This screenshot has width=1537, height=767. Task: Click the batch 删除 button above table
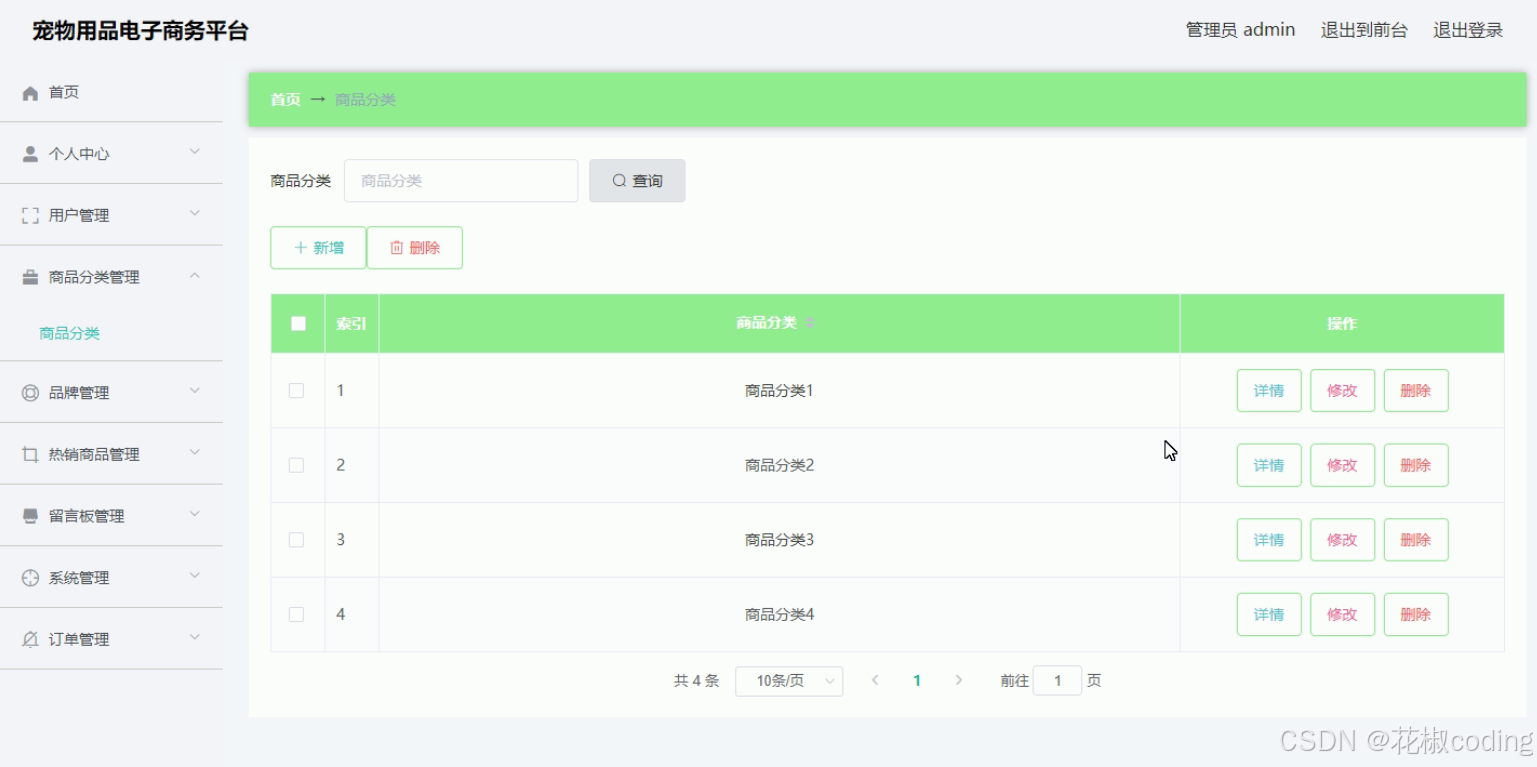(x=415, y=248)
